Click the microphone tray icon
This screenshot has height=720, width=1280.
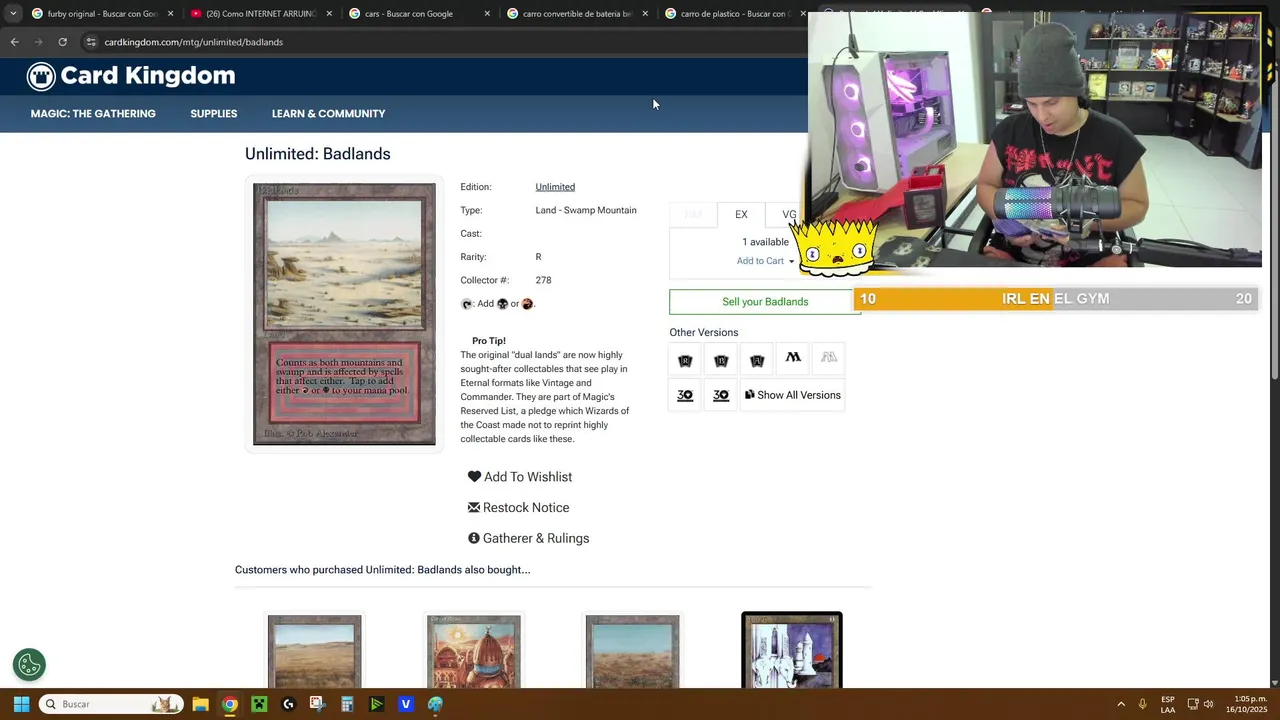[1142, 704]
